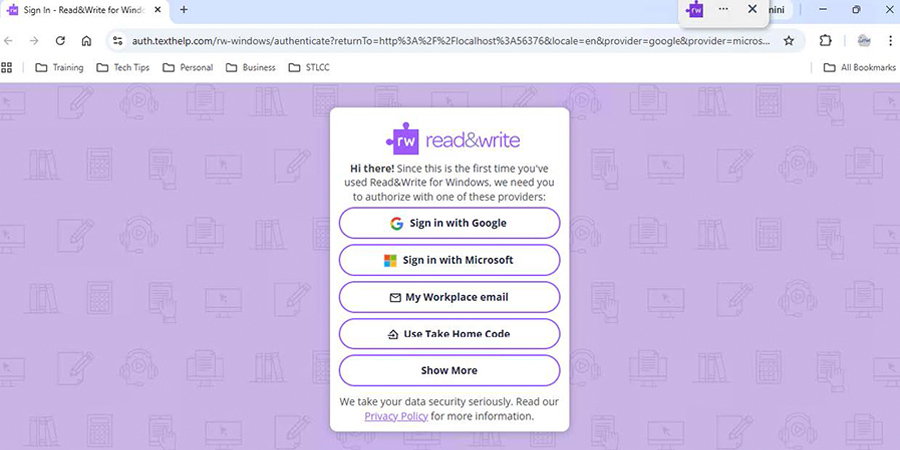Open the browser extensions puzzle icon

click(x=825, y=41)
